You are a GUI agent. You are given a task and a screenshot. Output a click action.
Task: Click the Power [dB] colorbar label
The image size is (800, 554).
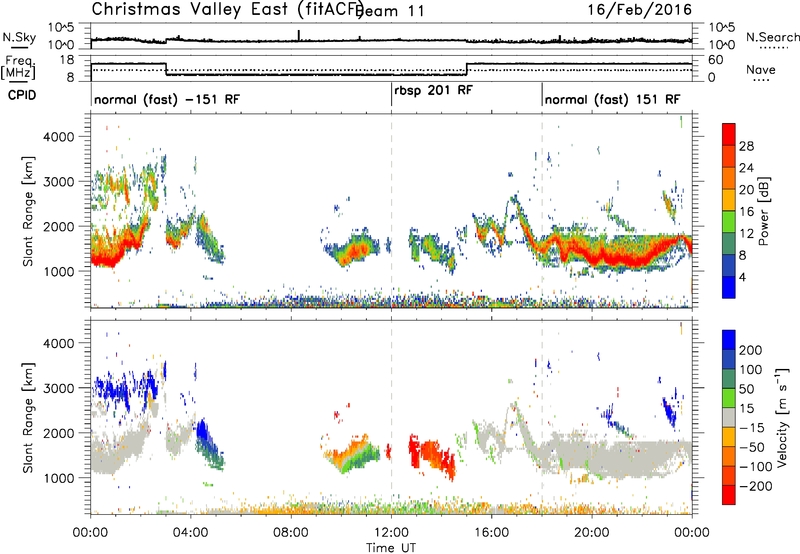pyautogui.click(x=763, y=211)
